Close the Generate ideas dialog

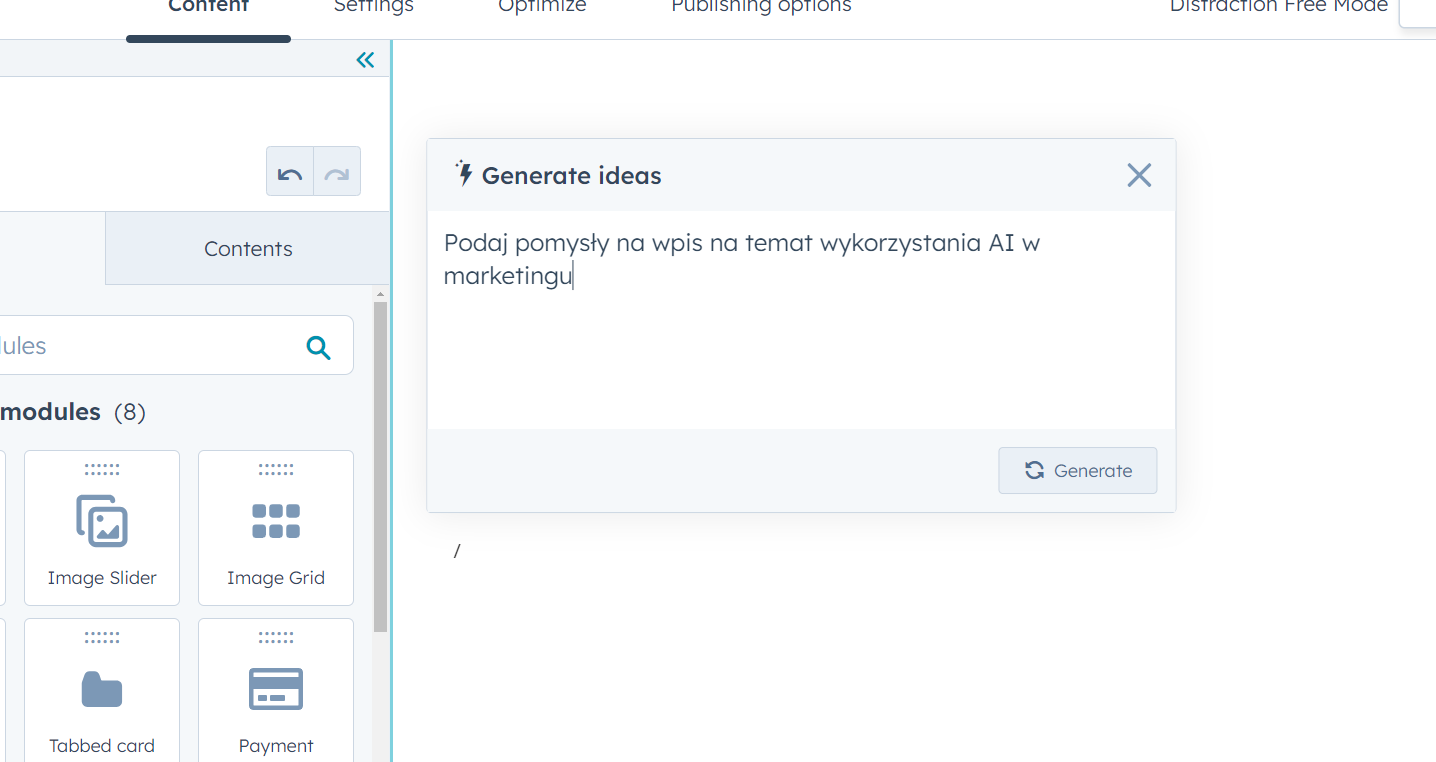1139,175
